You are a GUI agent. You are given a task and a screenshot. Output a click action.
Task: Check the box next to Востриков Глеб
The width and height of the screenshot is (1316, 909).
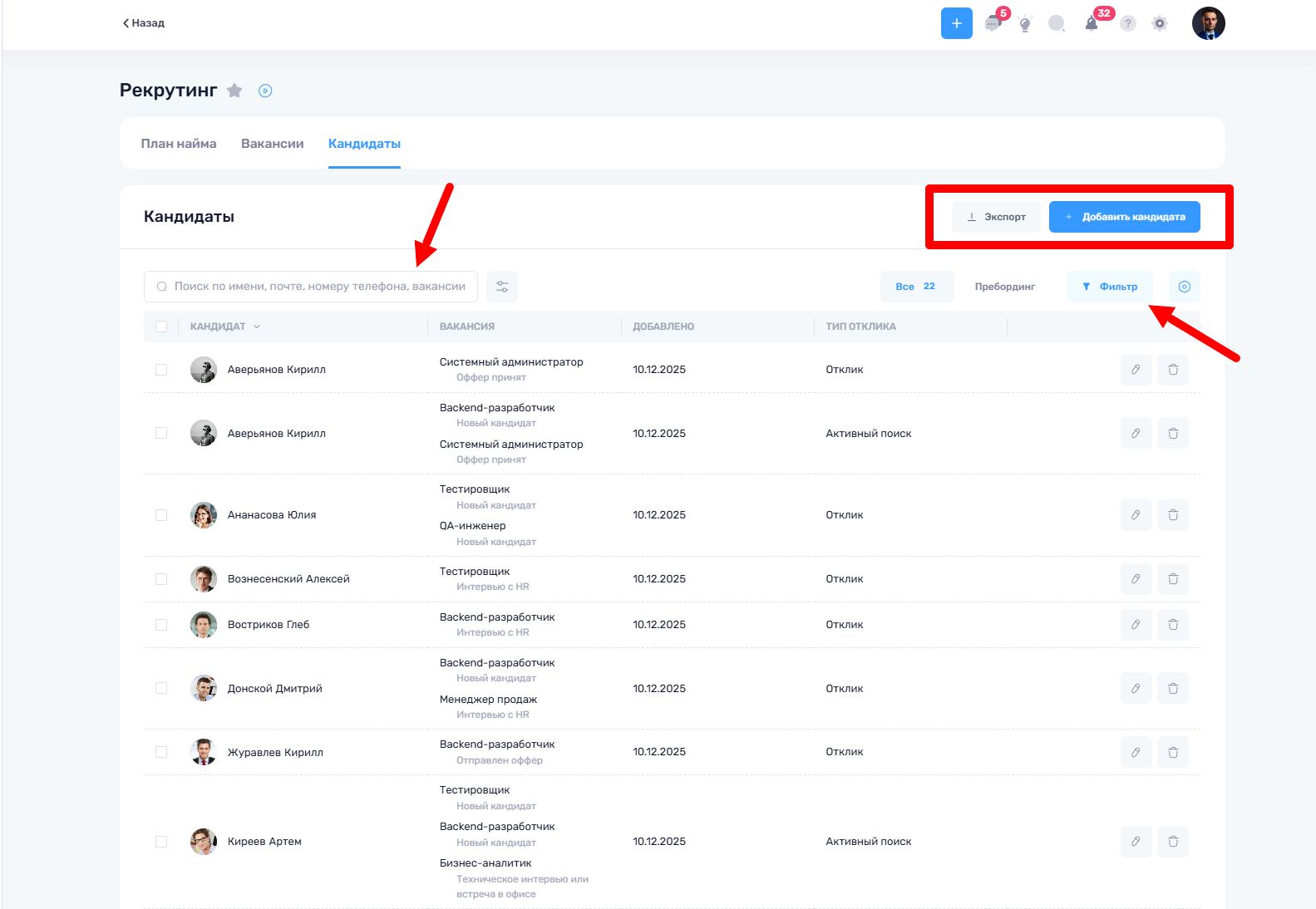coord(161,625)
